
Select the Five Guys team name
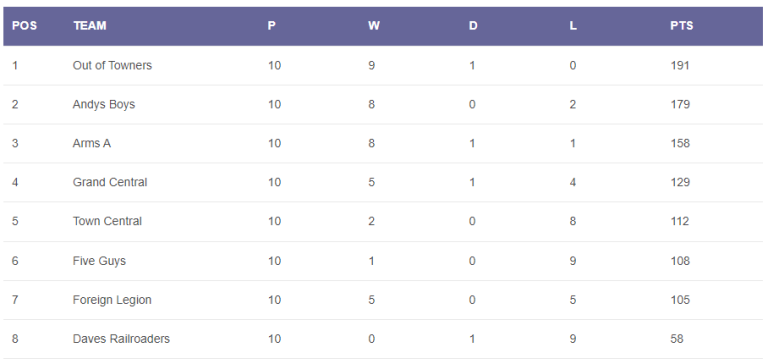click(99, 261)
